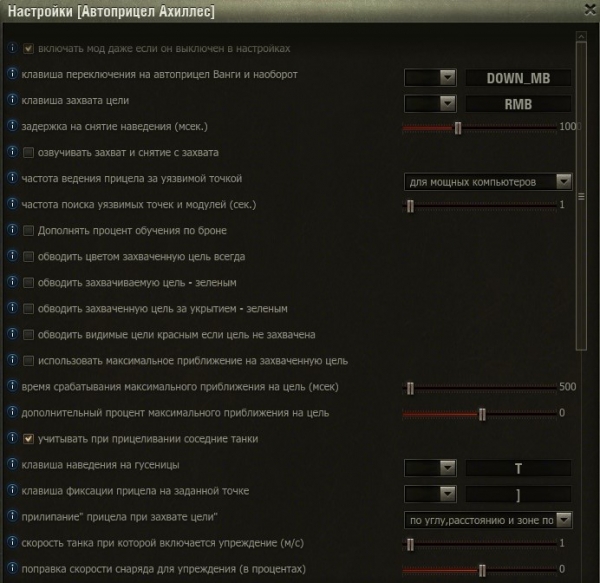Screen dimensions: 600x583
Task: Click slider for 'скорость танка при которой включается упреждение'
Action: (x=479, y=544)
